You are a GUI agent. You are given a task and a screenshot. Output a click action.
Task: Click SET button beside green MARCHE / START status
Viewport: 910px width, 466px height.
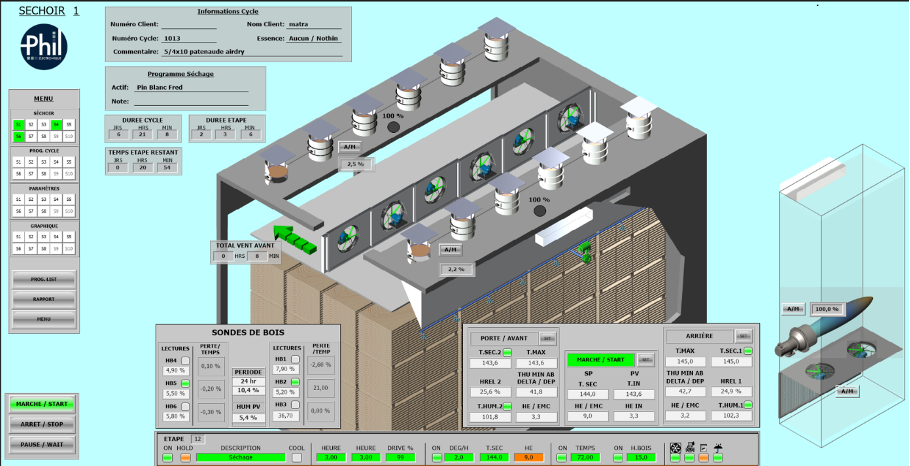(x=645, y=360)
